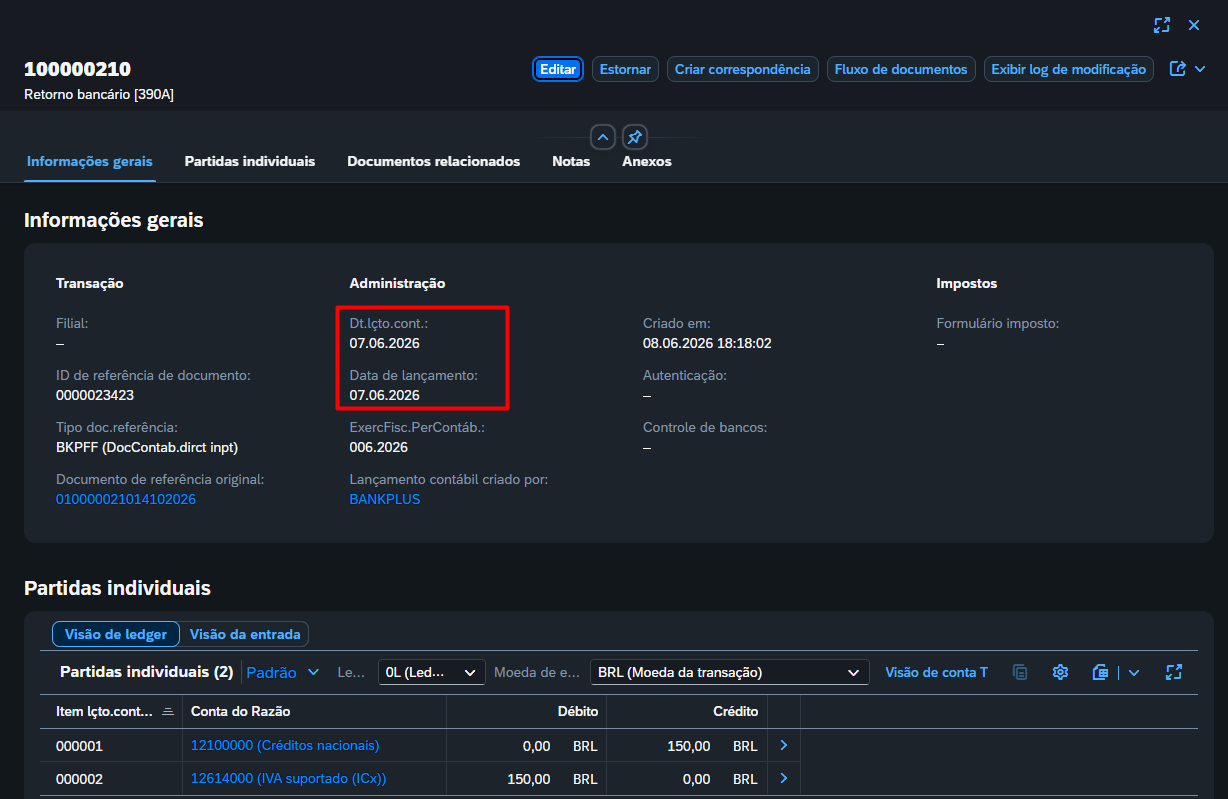This screenshot has height=799, width=1228.
Task: Select item number 000001 in the table
Action: tap(79, 745)
